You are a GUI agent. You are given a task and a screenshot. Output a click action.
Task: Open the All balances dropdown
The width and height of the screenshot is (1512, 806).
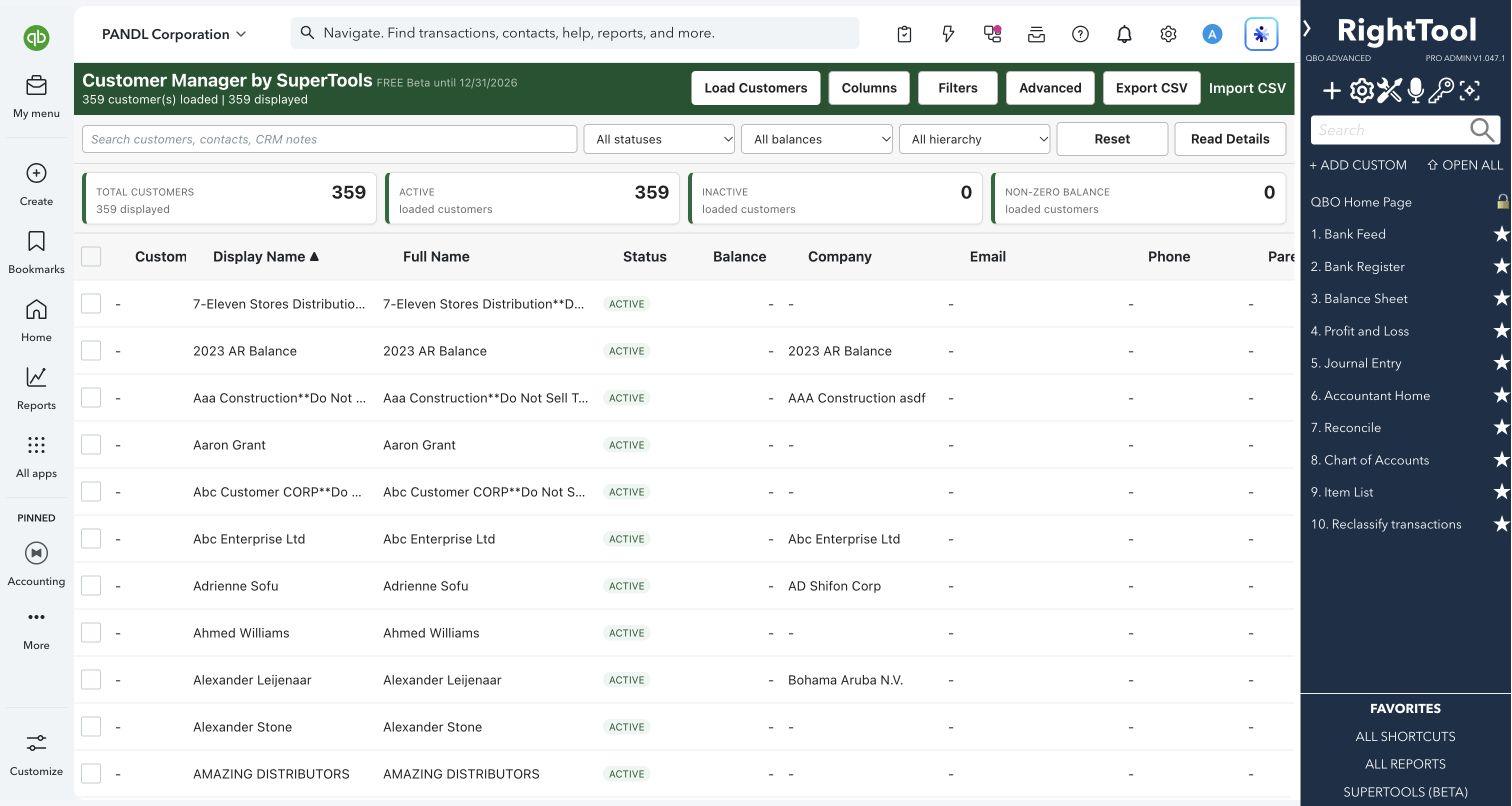817,139
